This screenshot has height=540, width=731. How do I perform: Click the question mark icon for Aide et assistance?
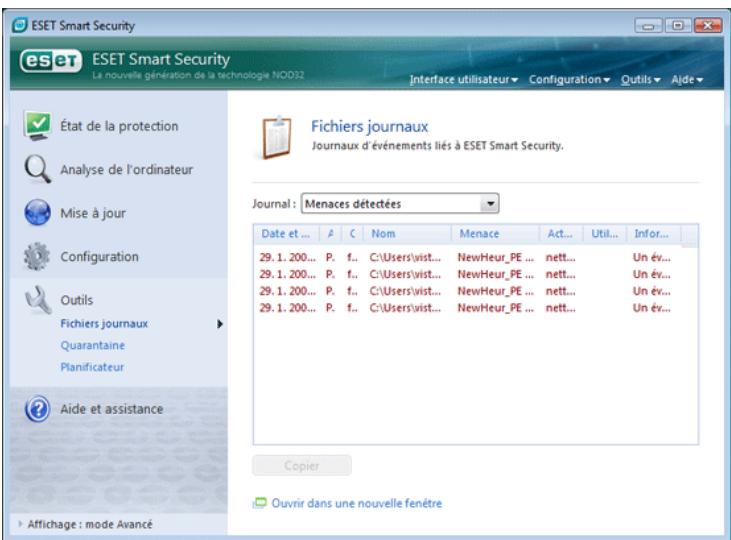click(37, 409)
